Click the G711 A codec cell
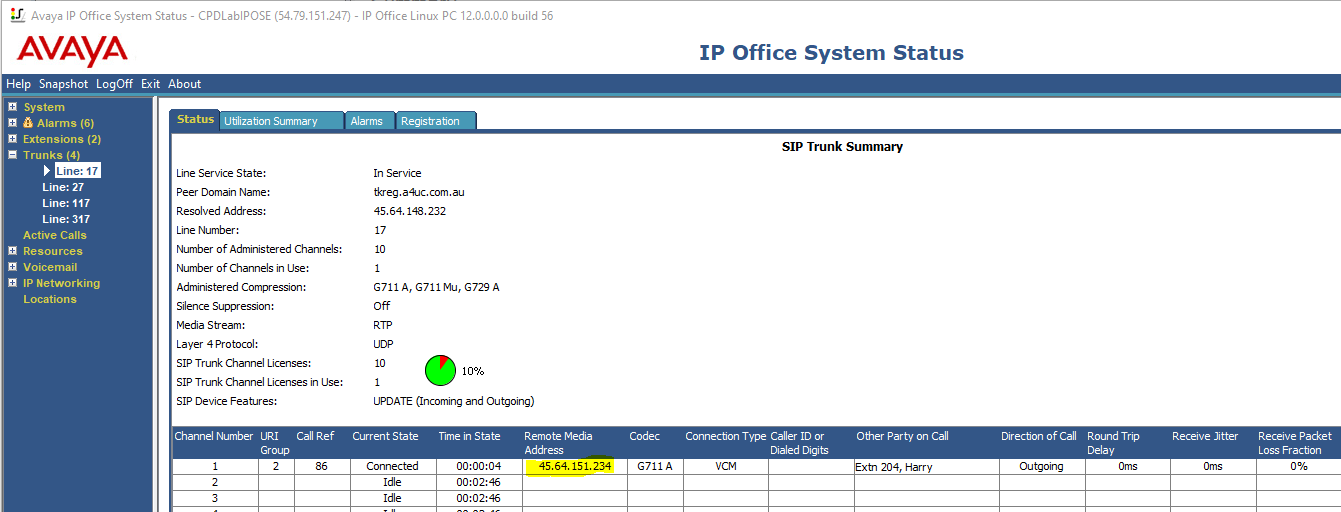 point(655,466)
